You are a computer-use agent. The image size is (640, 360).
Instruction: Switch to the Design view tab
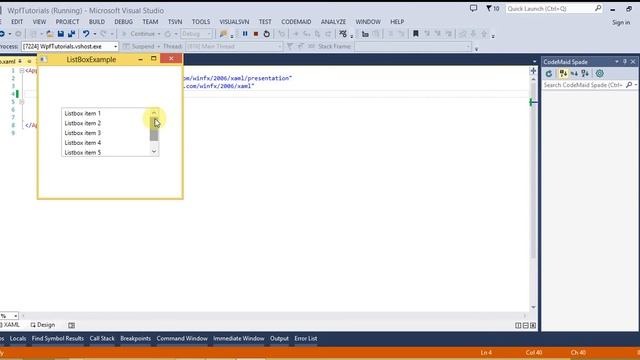click(x=43, y=325)
